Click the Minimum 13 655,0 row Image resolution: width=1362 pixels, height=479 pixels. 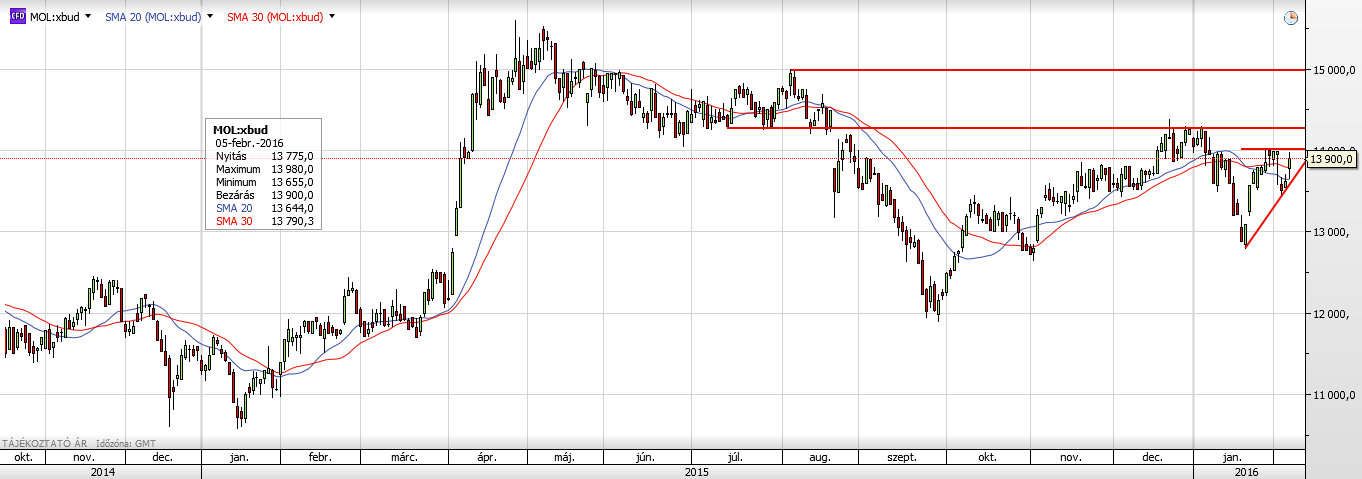click(264, 182)
